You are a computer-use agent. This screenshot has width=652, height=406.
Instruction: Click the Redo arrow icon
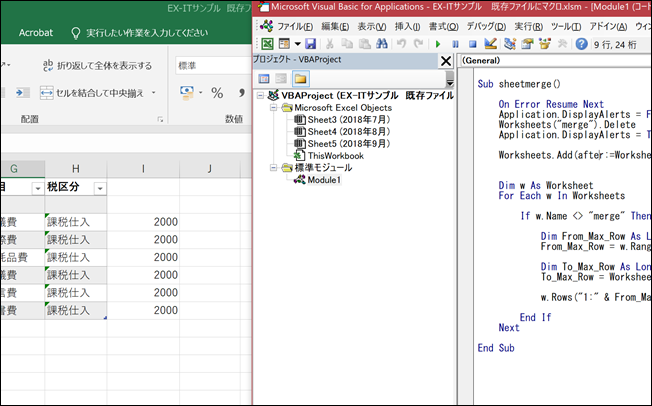419,44
